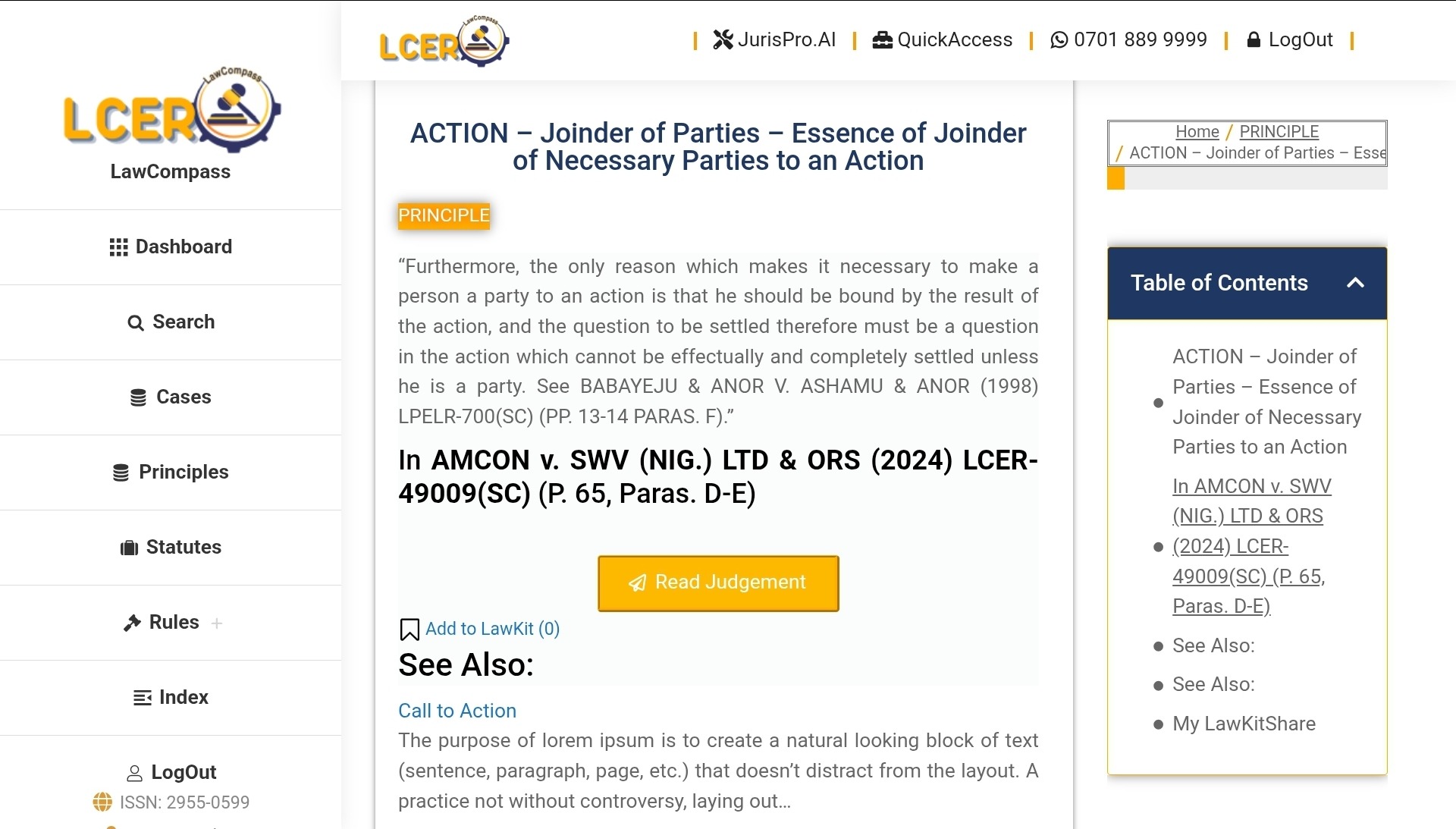The width and height of the screenshot is (1456, 829).
Task: Click the Rules gavel icon
Action: click(132, 623)
